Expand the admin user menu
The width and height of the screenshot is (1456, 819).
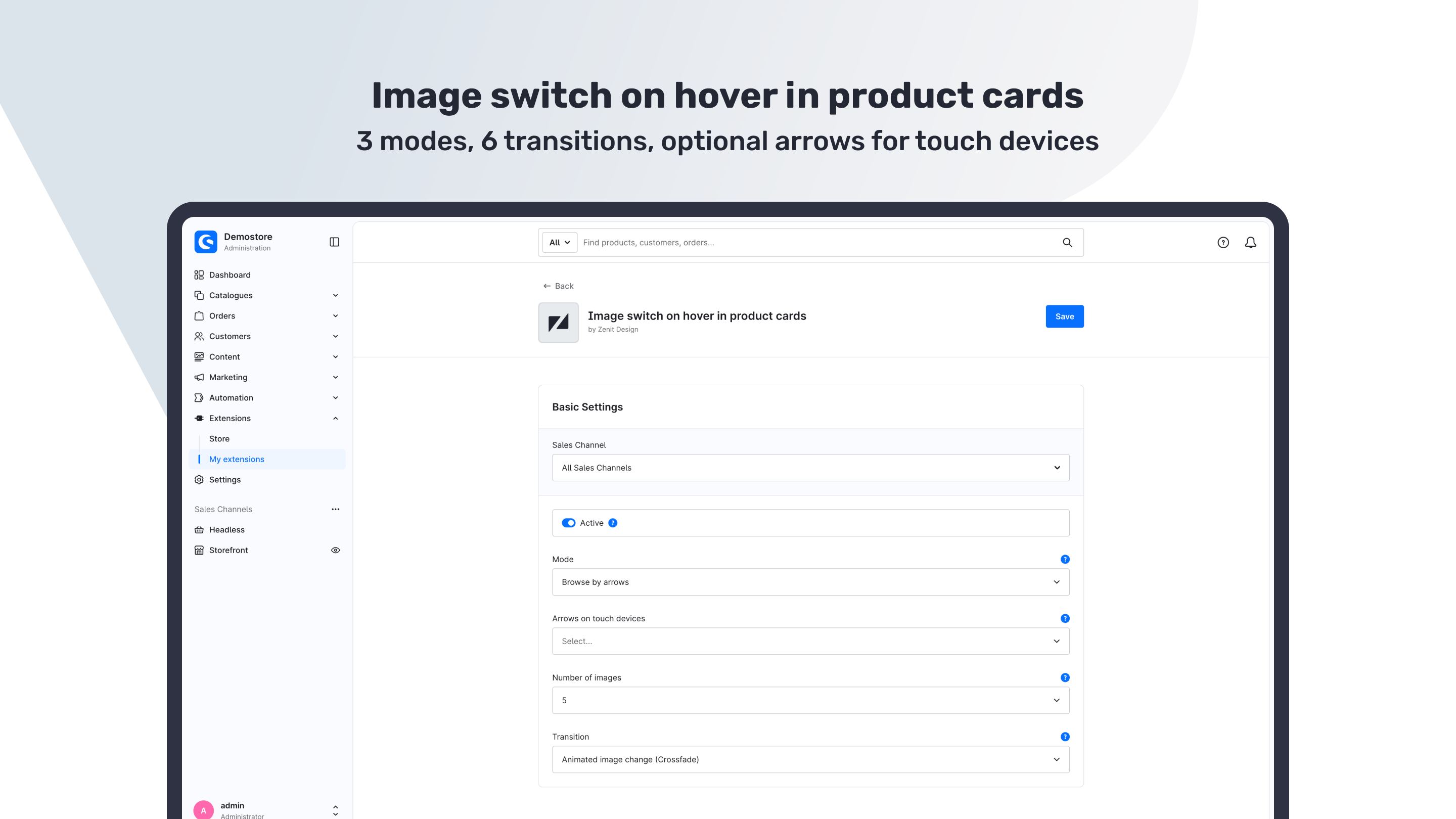[x=335, y=810]
